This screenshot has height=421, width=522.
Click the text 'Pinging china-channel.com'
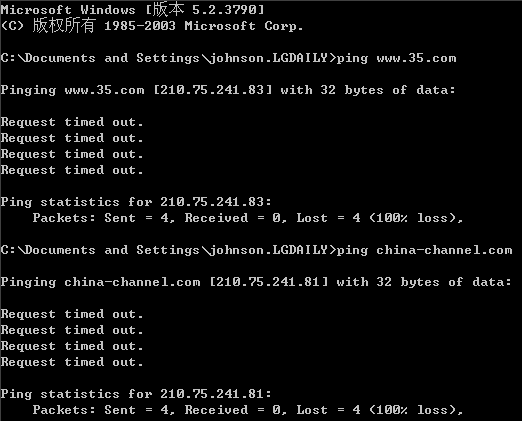click(x=101, y=282)
